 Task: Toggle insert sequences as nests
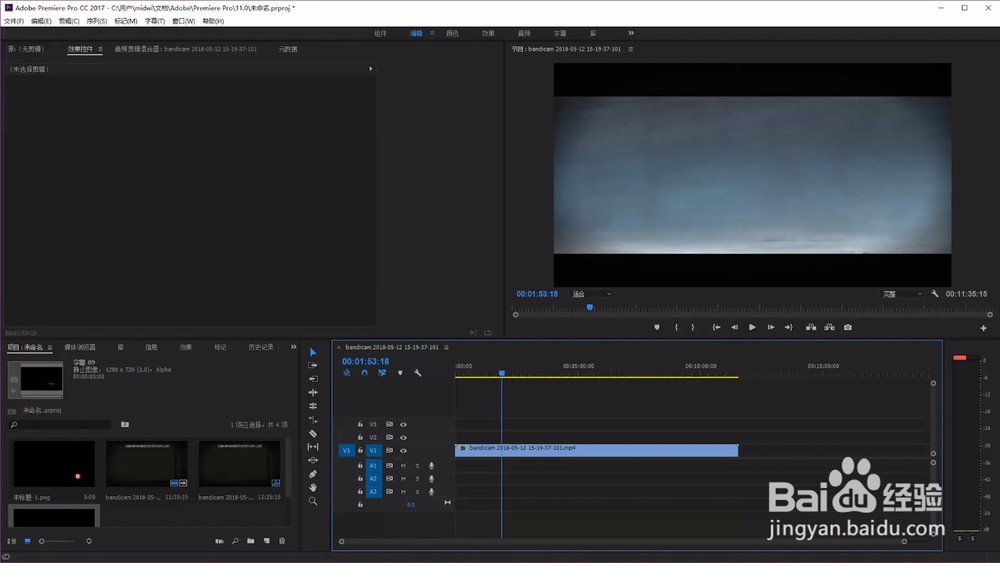point(347,373)
